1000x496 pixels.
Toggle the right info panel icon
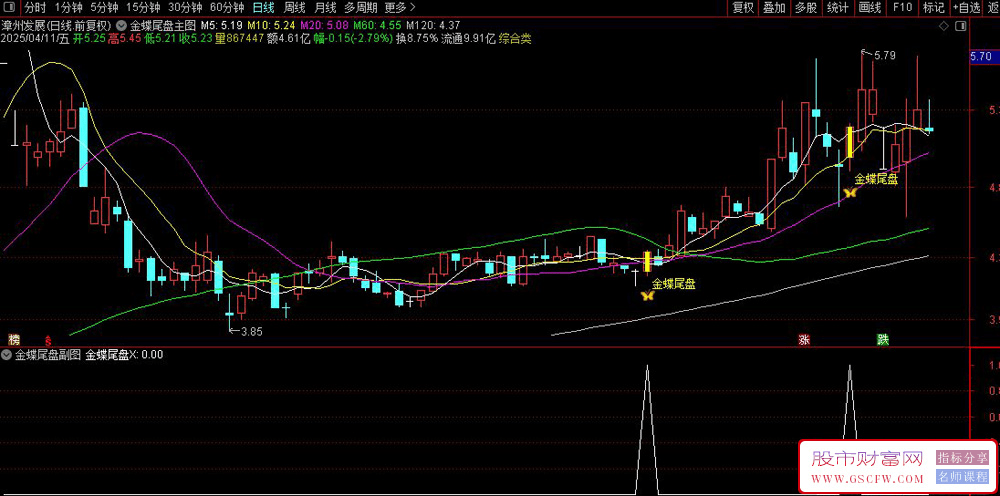pyautogui.click(x=961, y=26)
